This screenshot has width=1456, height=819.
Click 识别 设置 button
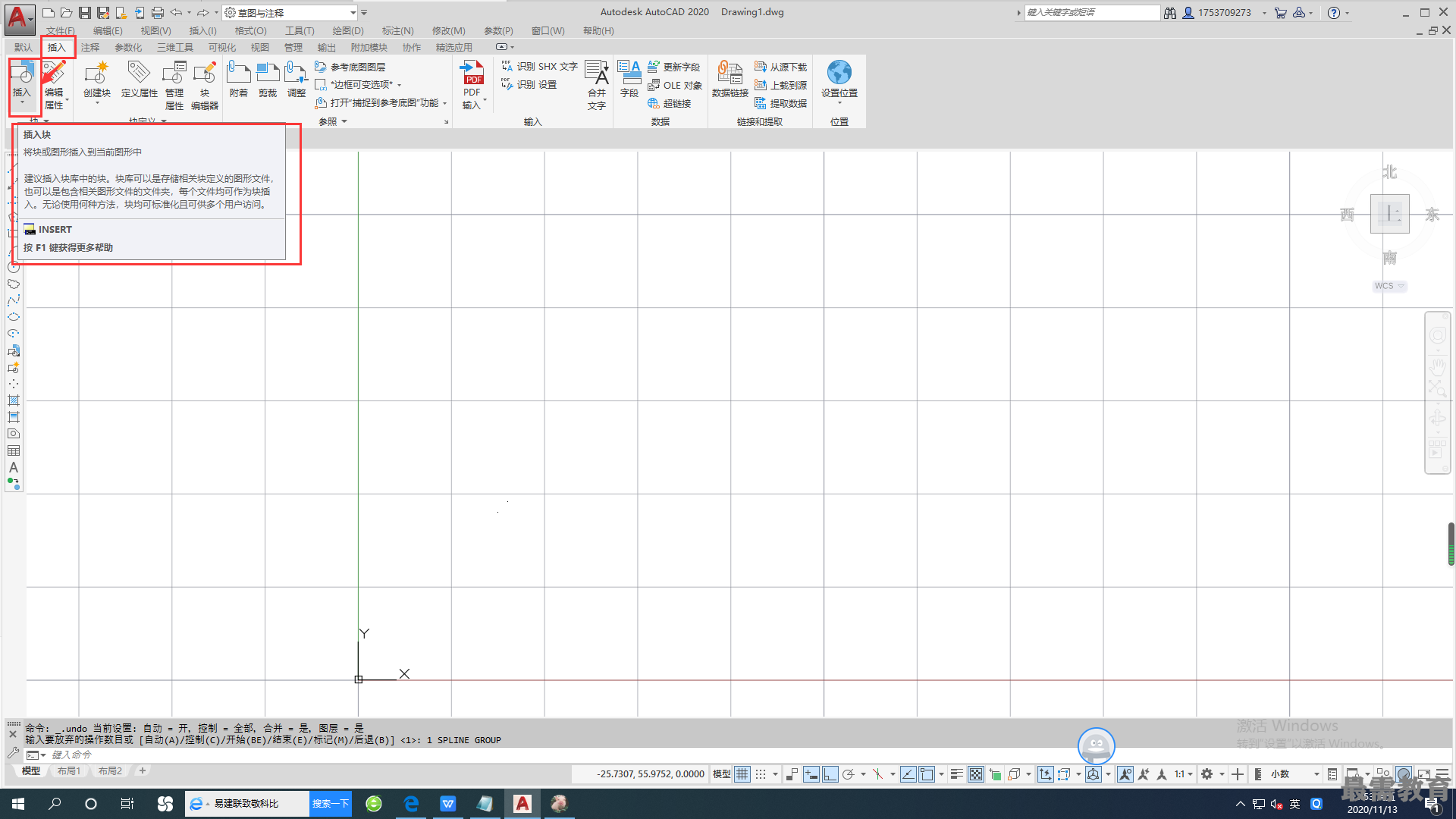pyautogui.click(x=529, y=85)
